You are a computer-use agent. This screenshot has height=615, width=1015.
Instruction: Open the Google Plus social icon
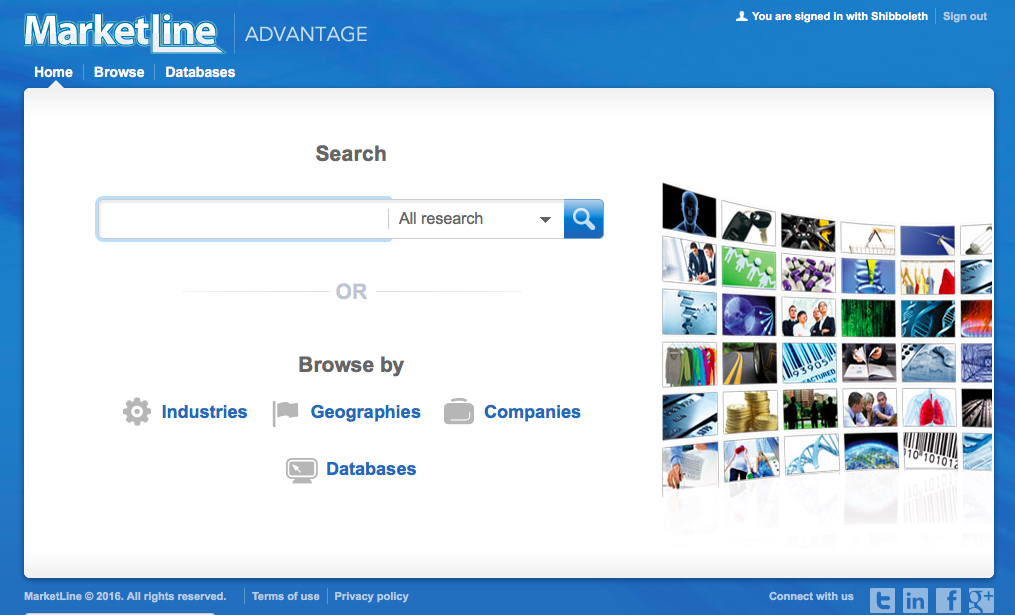(980, 599)
